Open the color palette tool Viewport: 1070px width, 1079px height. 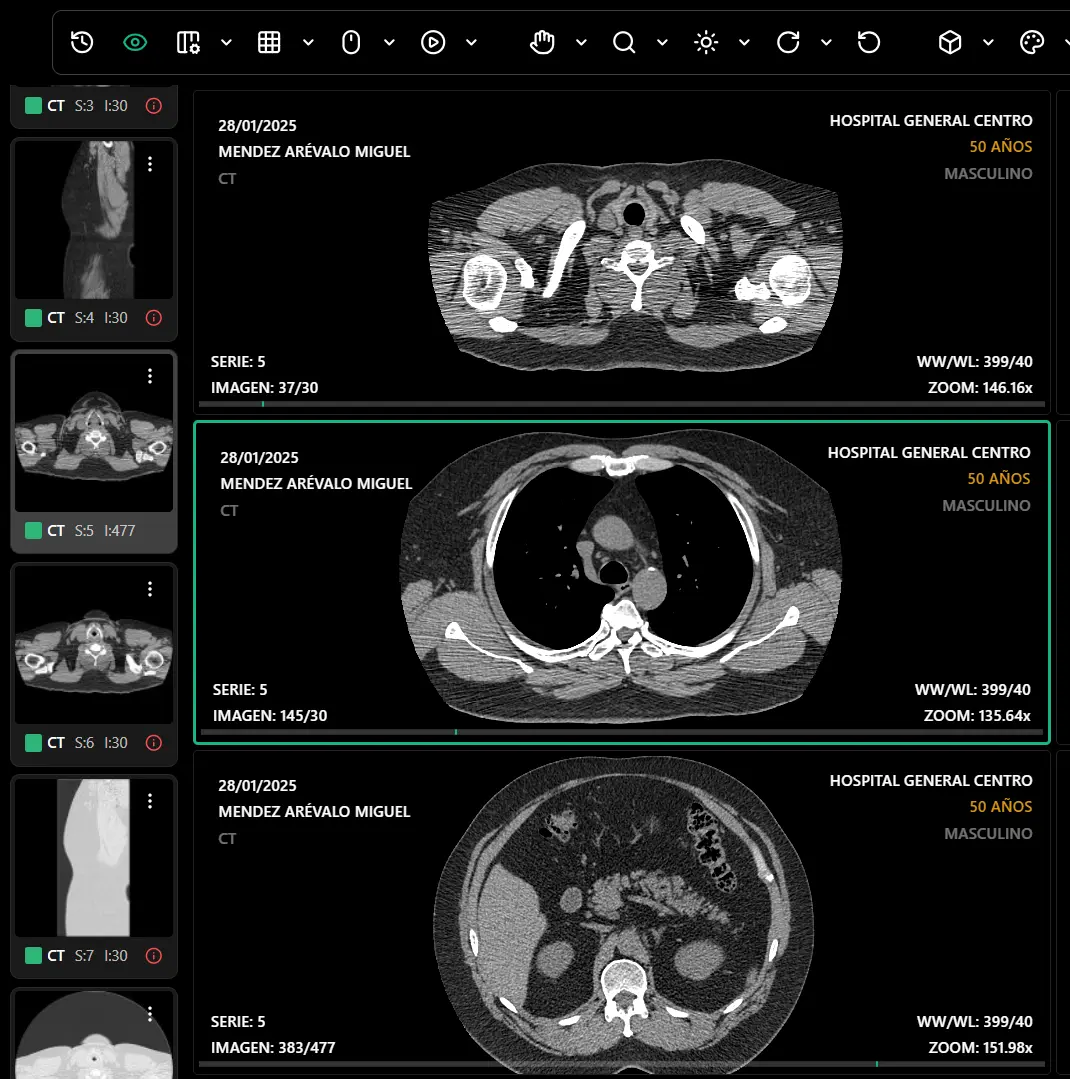(x=1031, y=43)
